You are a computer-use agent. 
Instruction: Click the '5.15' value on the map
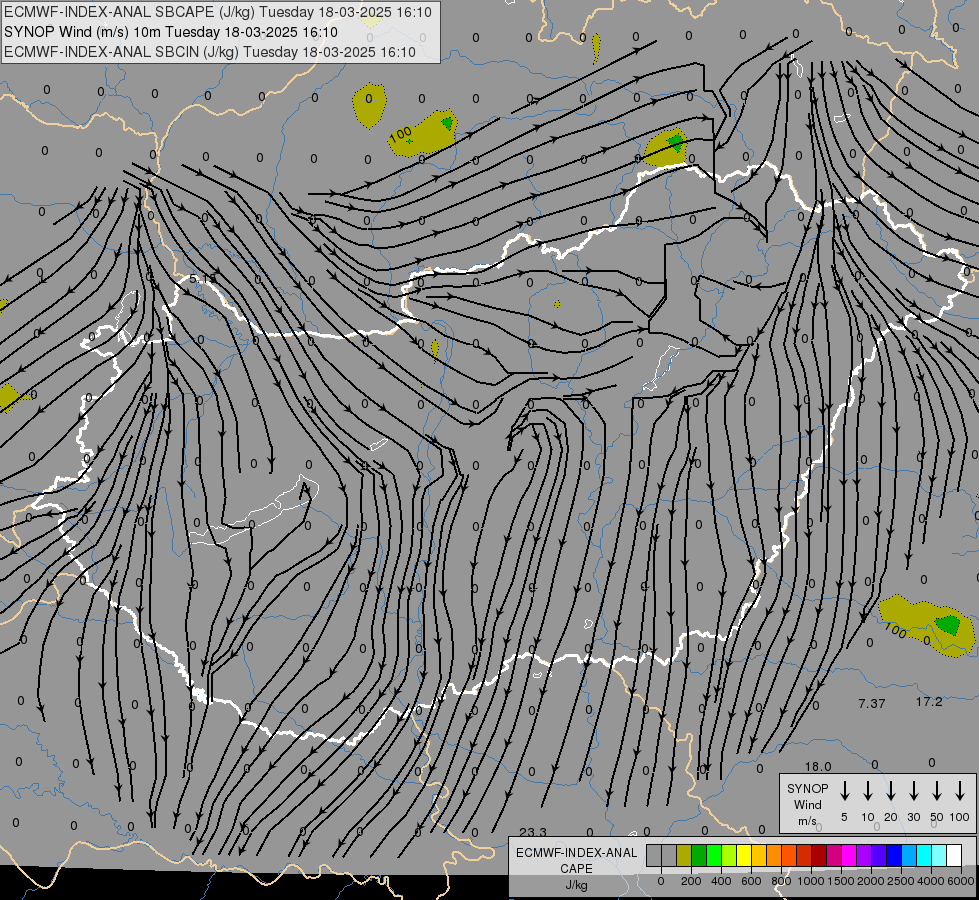(x=203, y=278)
